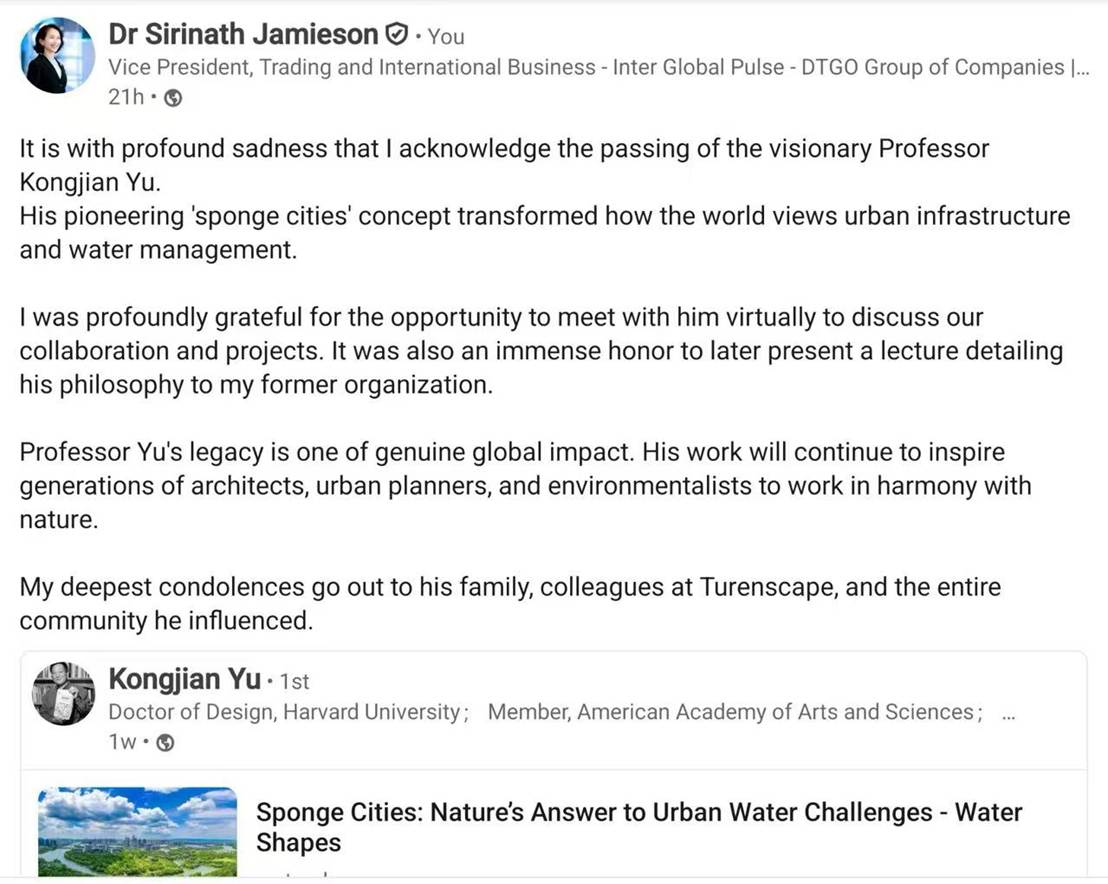Click Kongjian Yu's black-and-white profile photo
The image size is (1108, 884).
pos(63,693)
